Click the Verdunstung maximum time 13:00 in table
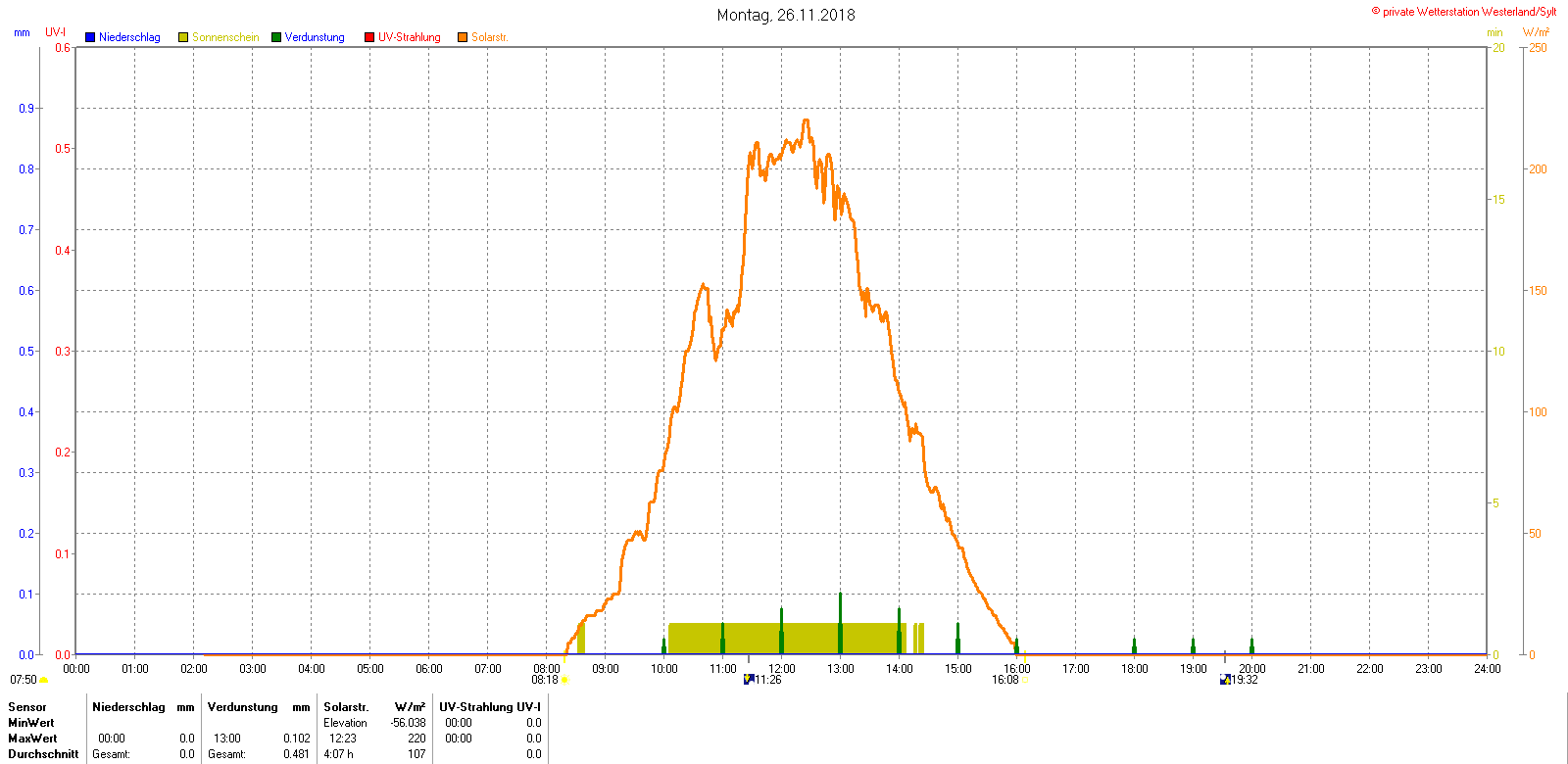The height and width of the screenshot is (764, 1568). pyautogui.click(x=227, y=739)
